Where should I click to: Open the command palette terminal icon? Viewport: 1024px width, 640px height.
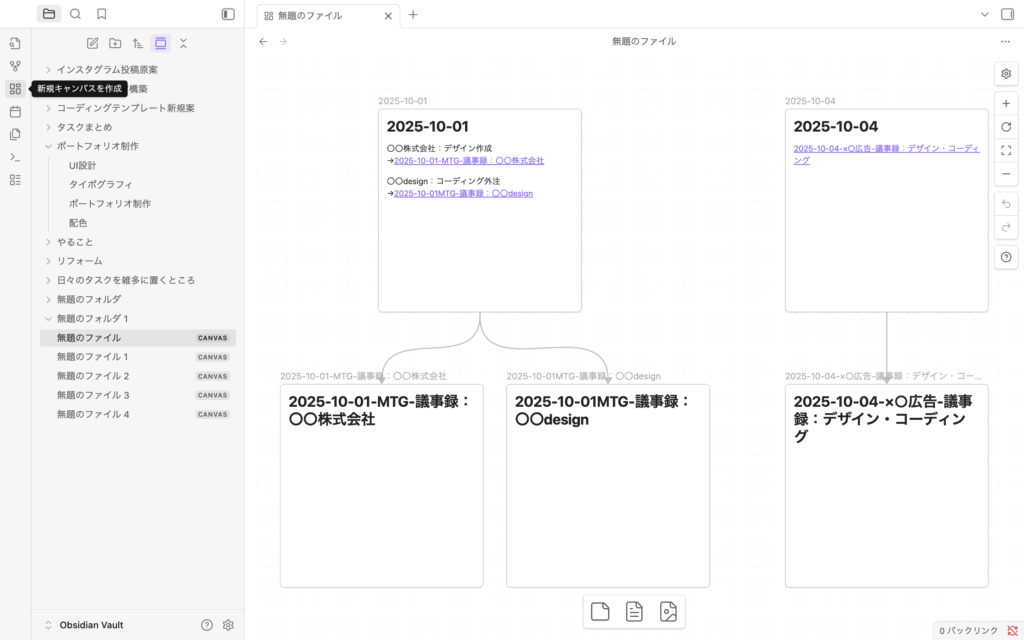pos(15,157)
